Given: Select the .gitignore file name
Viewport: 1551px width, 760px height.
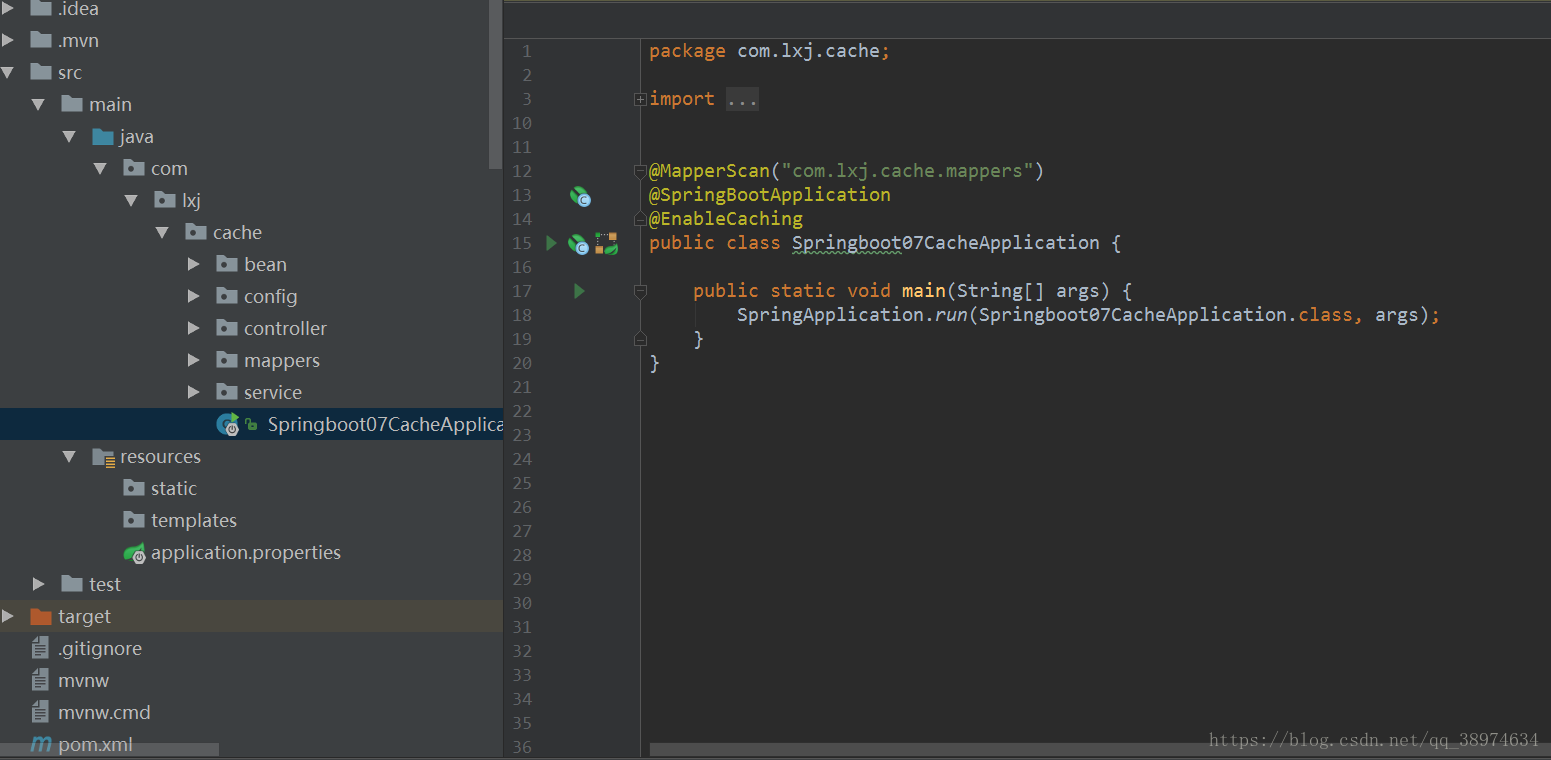Looking at the screenshot, I should pyautogui.click(x=100, y=648).
